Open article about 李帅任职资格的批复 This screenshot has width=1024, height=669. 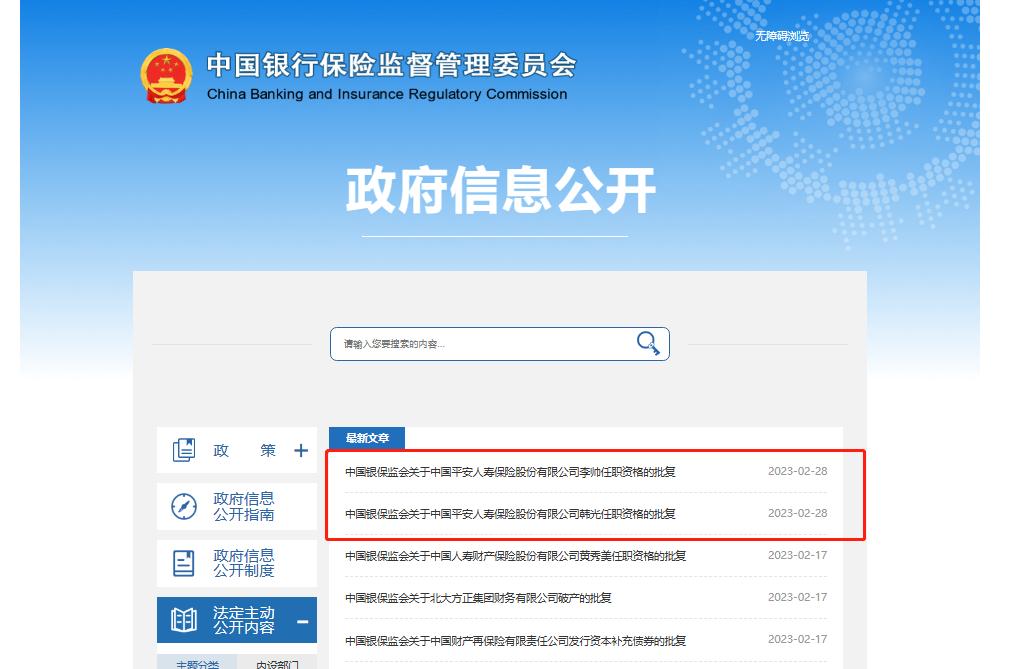[510, 471]
